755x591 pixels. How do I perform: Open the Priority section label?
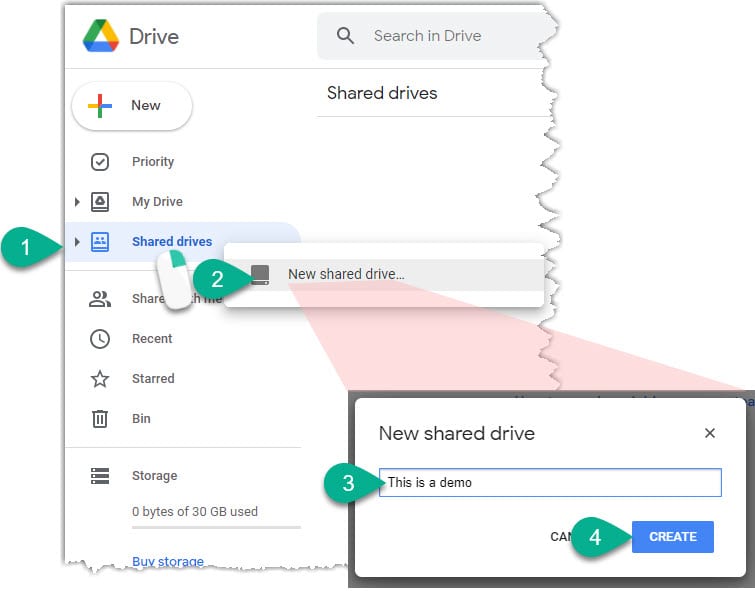tap(153, 162)
